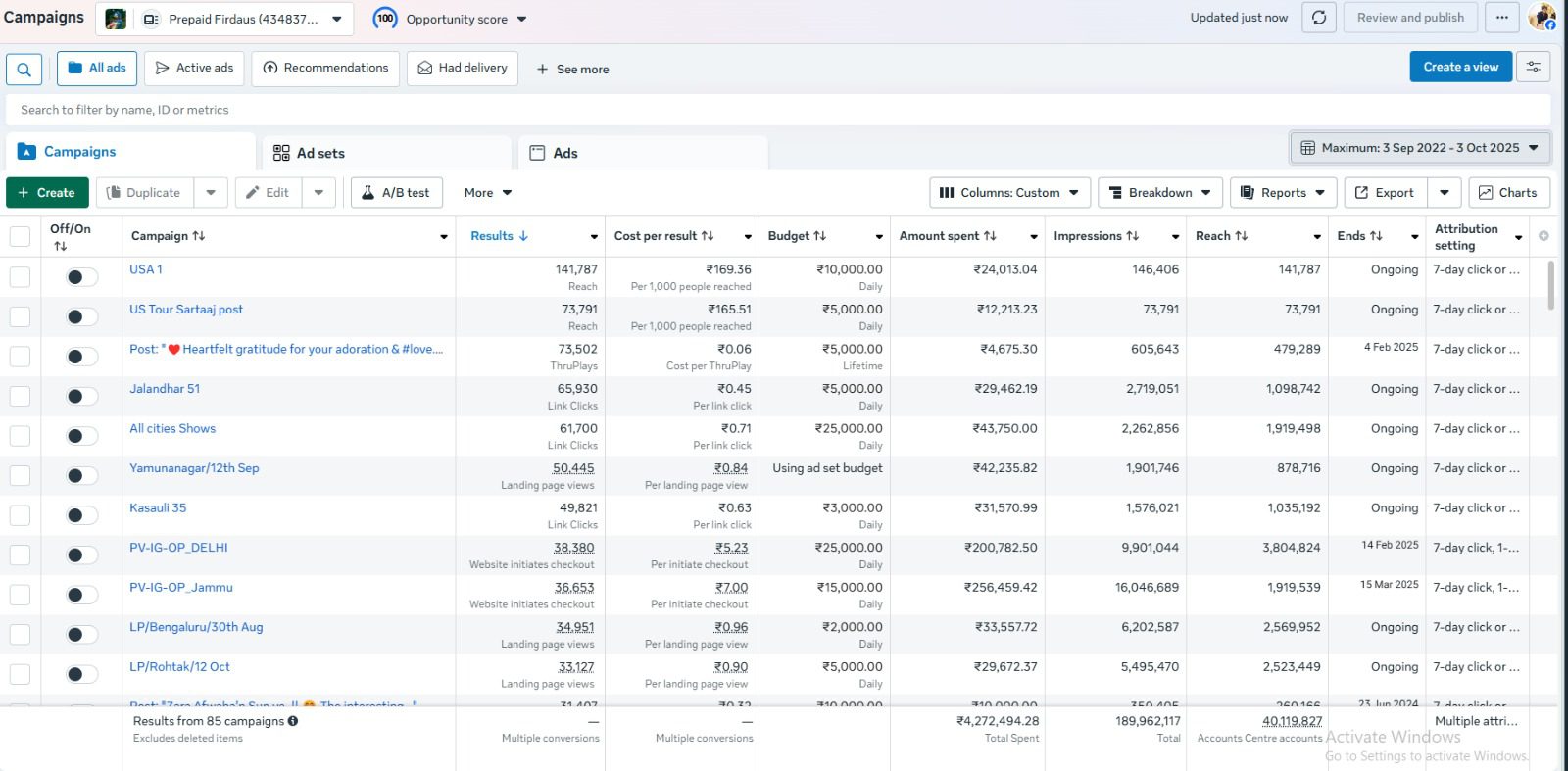Click the Opportunity score 100 badge
This screenshot has height=771, width=1568.
tap(386, 19)
